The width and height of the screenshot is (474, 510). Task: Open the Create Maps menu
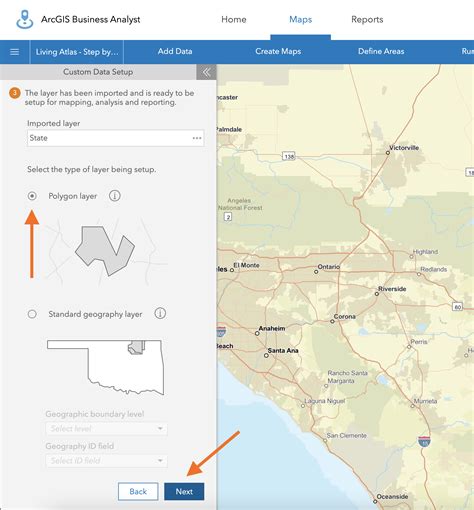pyautogui.click(x=278, y=51)
